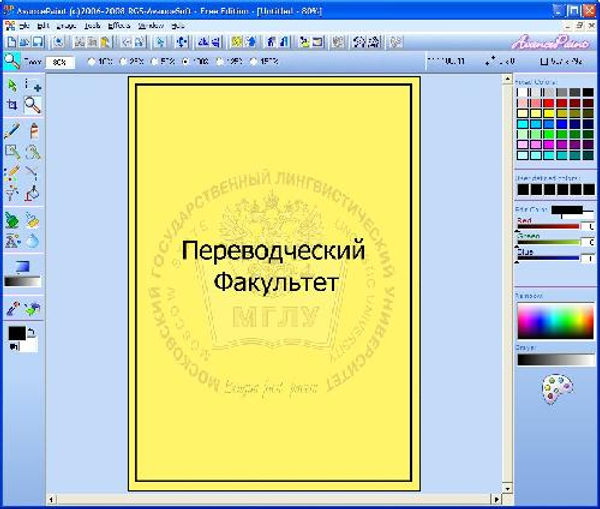
Task: Select the green stamp tool
Action: click(11, 220)
